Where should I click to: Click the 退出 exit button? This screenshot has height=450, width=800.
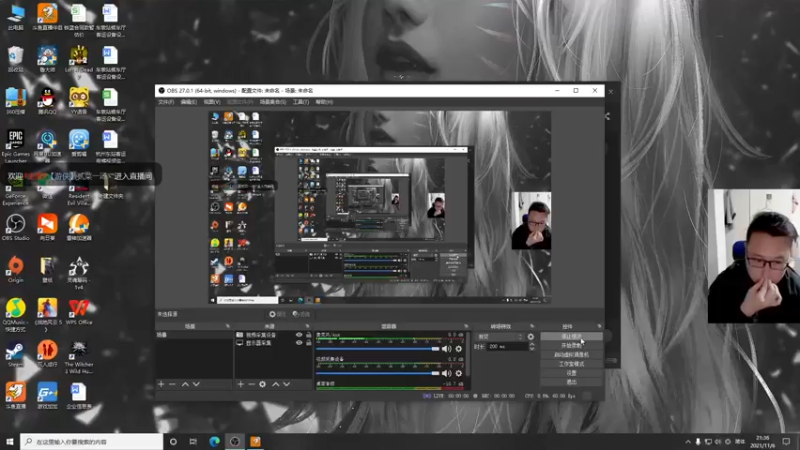[571, 382]
